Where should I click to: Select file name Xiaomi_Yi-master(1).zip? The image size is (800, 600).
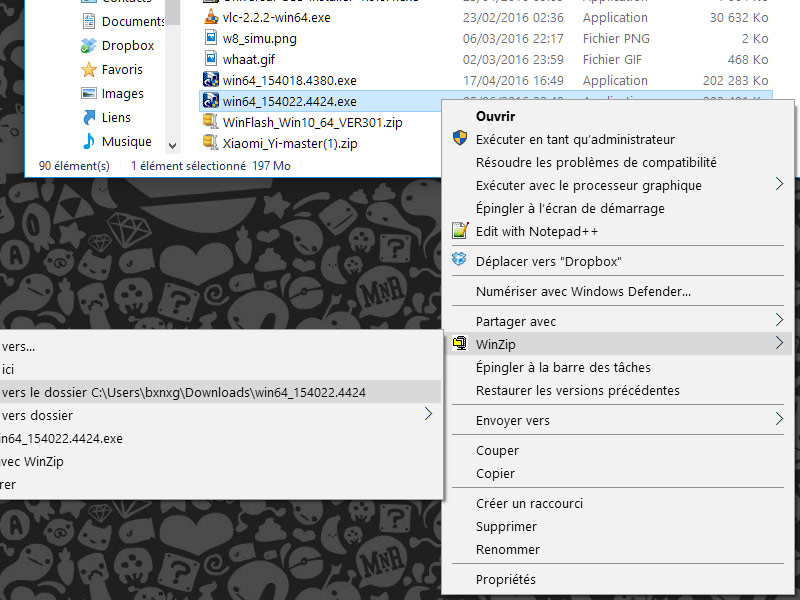click(x=290, y=143)
